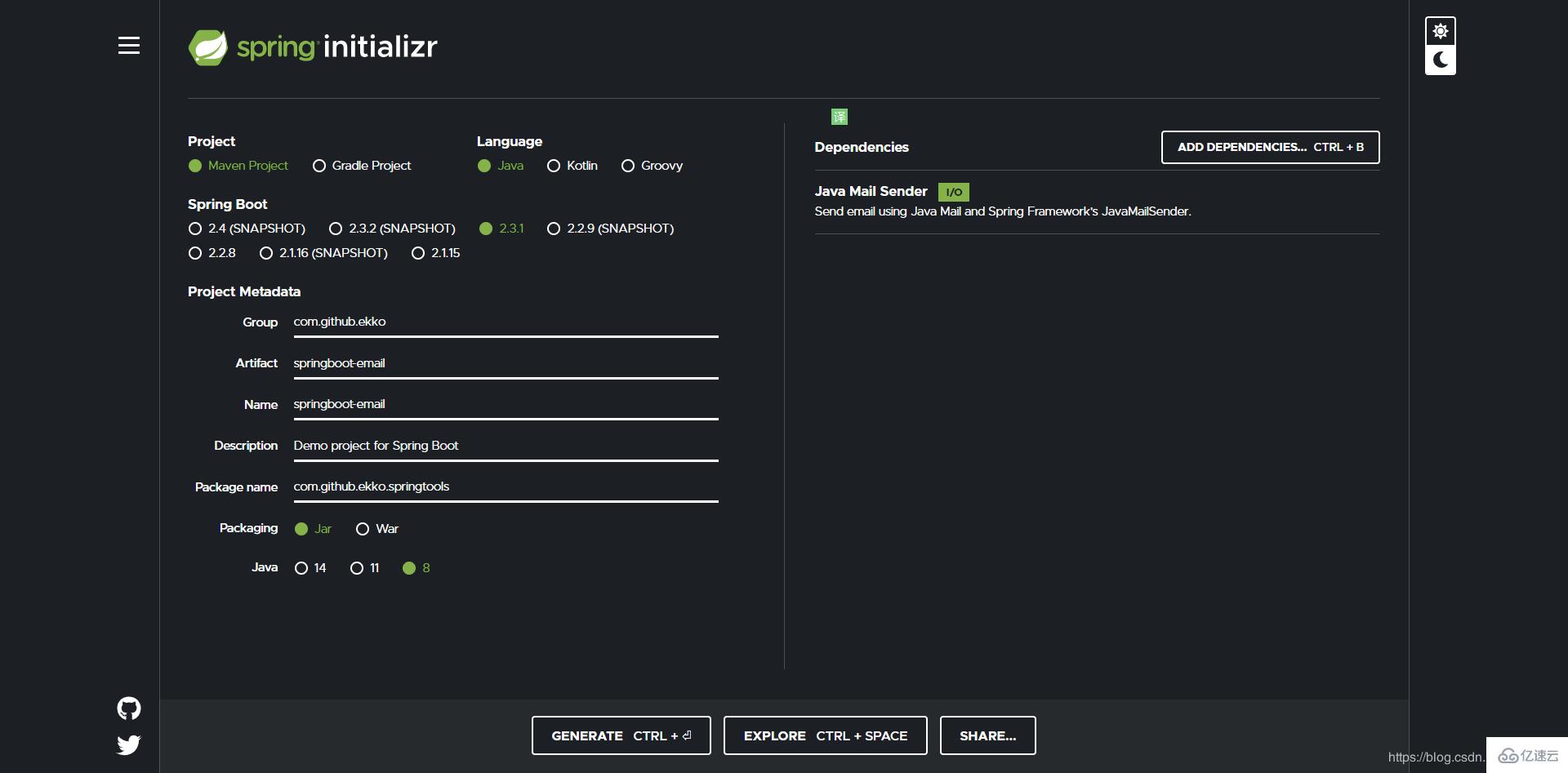Click the Group input field

pos(506,322)
